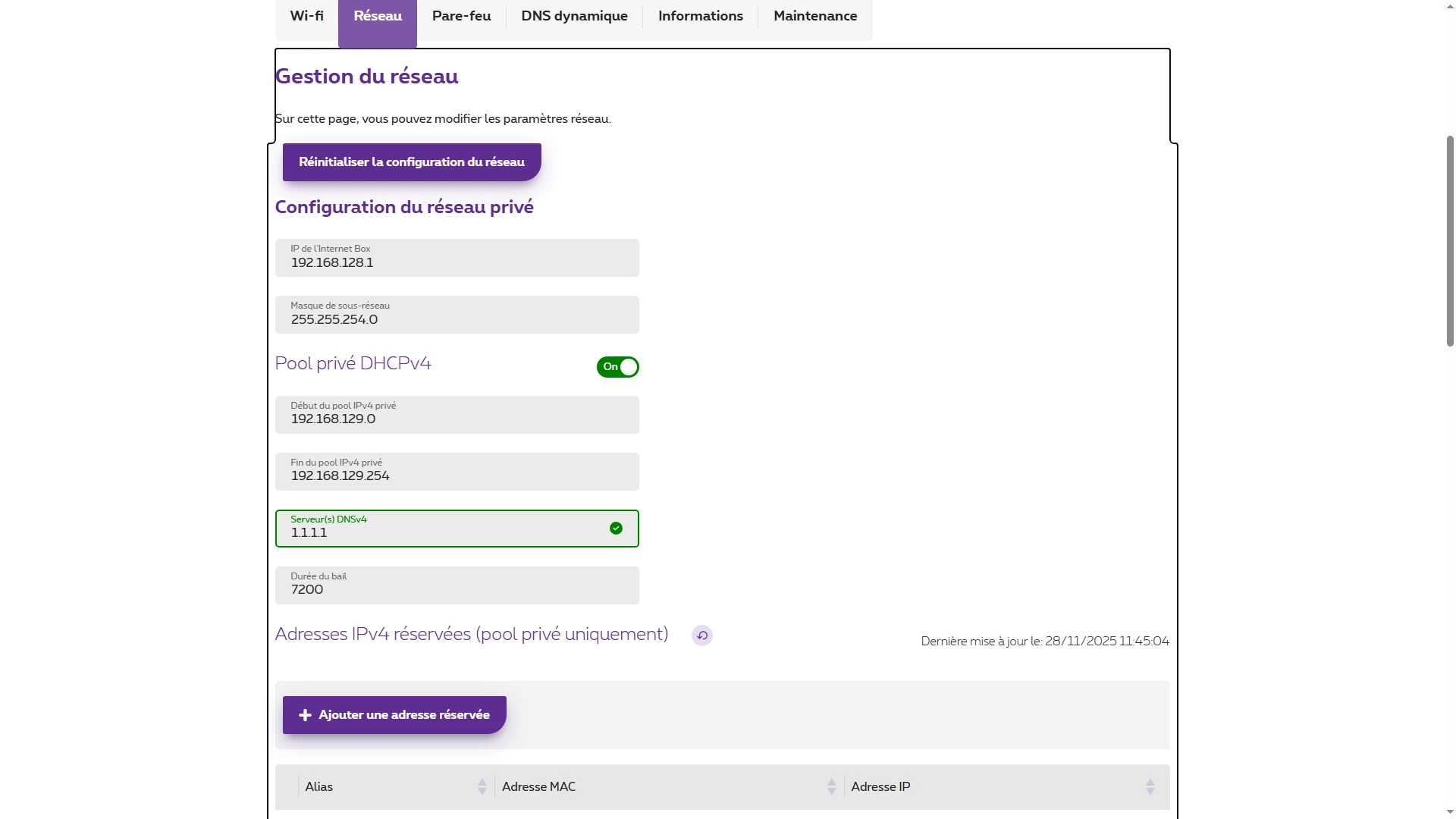Go to Informations tab

700,16
